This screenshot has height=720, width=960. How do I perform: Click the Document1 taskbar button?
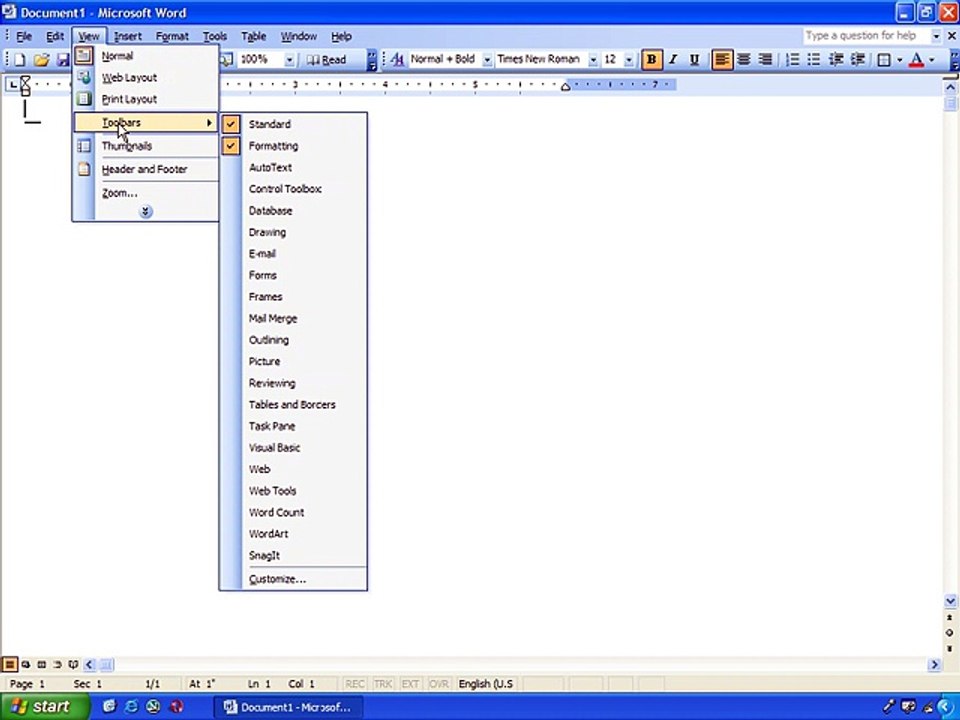pyautogui.click(x=289, y=707)
